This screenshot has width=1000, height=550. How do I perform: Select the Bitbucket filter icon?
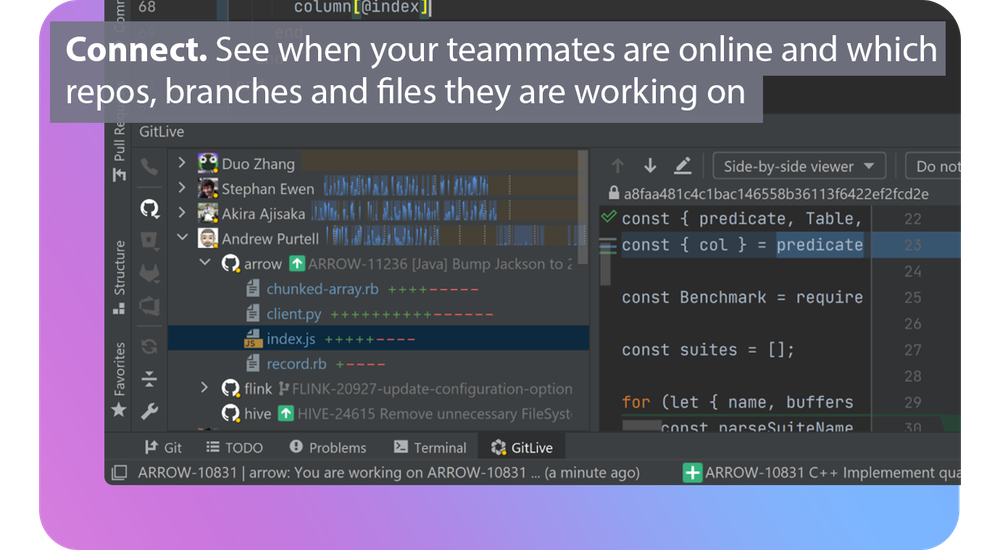(x=149, y=241)
